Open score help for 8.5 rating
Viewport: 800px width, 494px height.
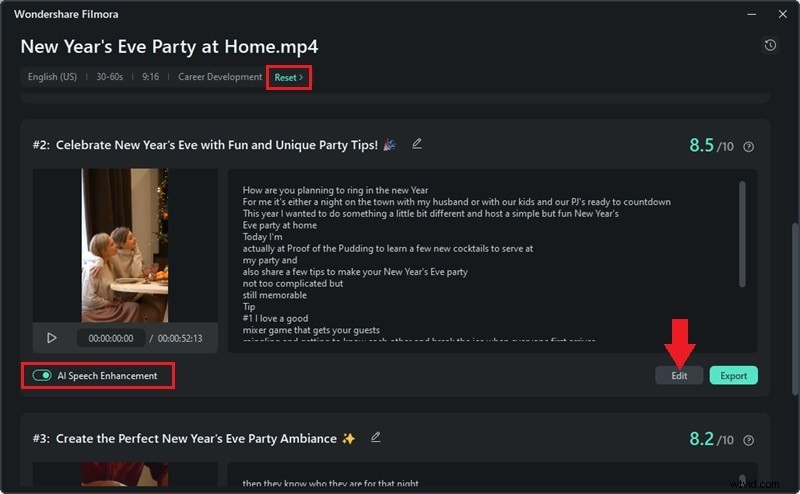[749, 147]
